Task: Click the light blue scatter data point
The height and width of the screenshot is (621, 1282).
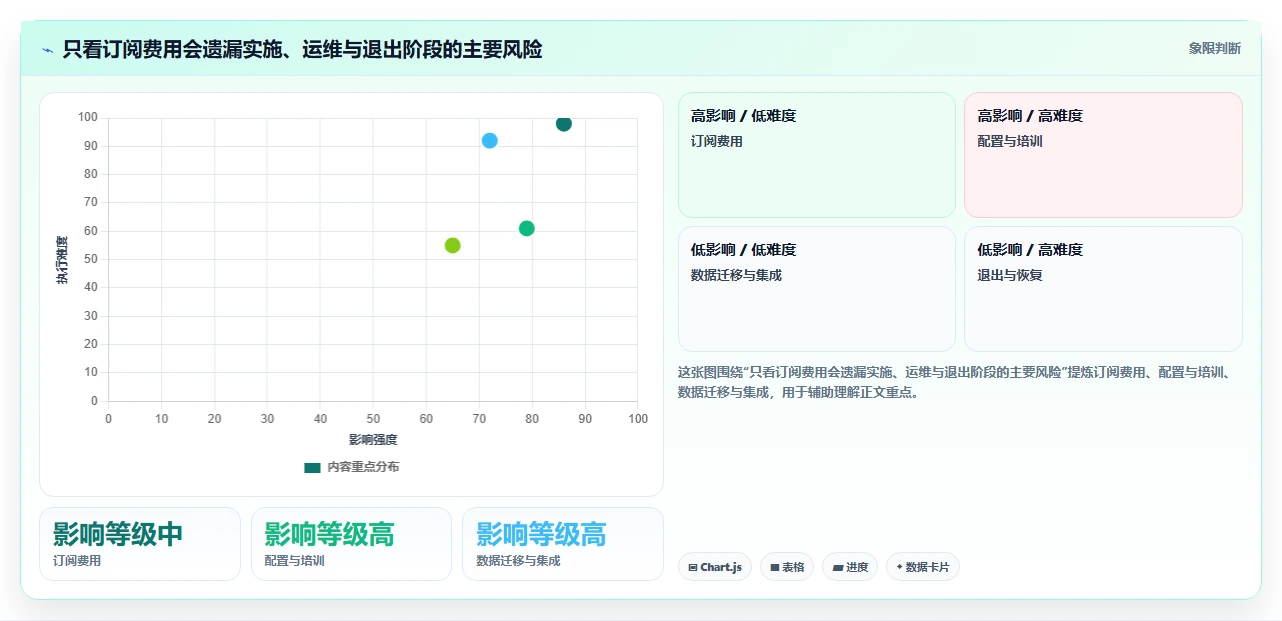Action: pos(489,141)
